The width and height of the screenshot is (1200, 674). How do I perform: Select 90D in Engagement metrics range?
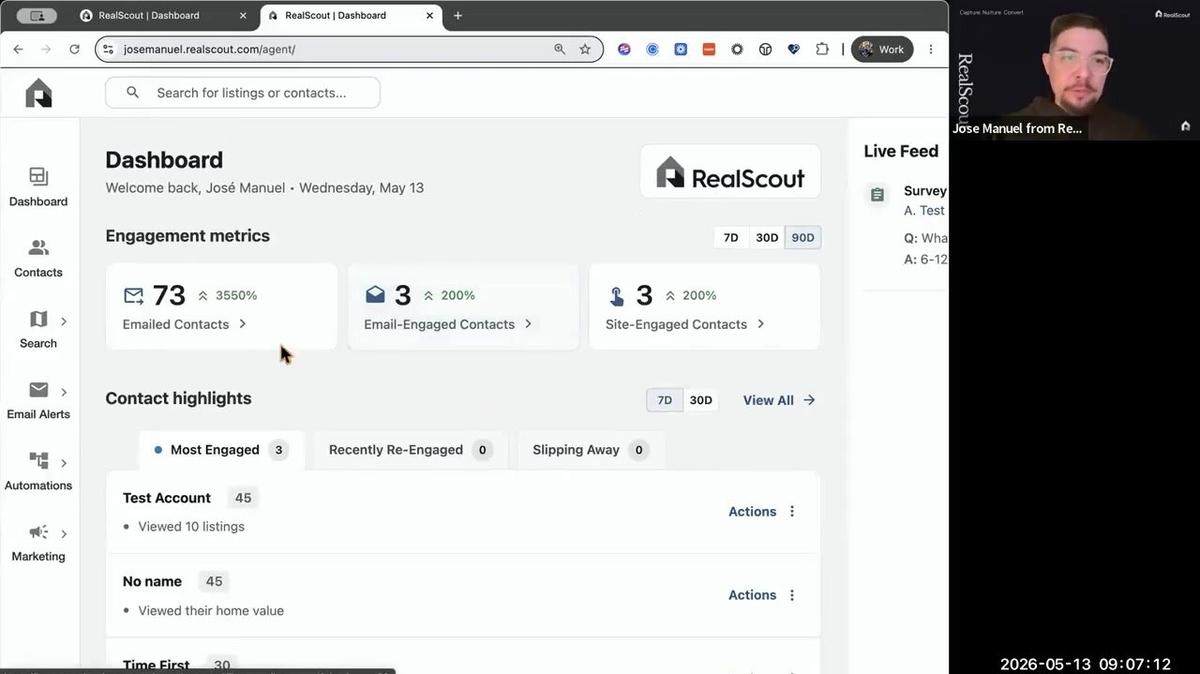803,238
